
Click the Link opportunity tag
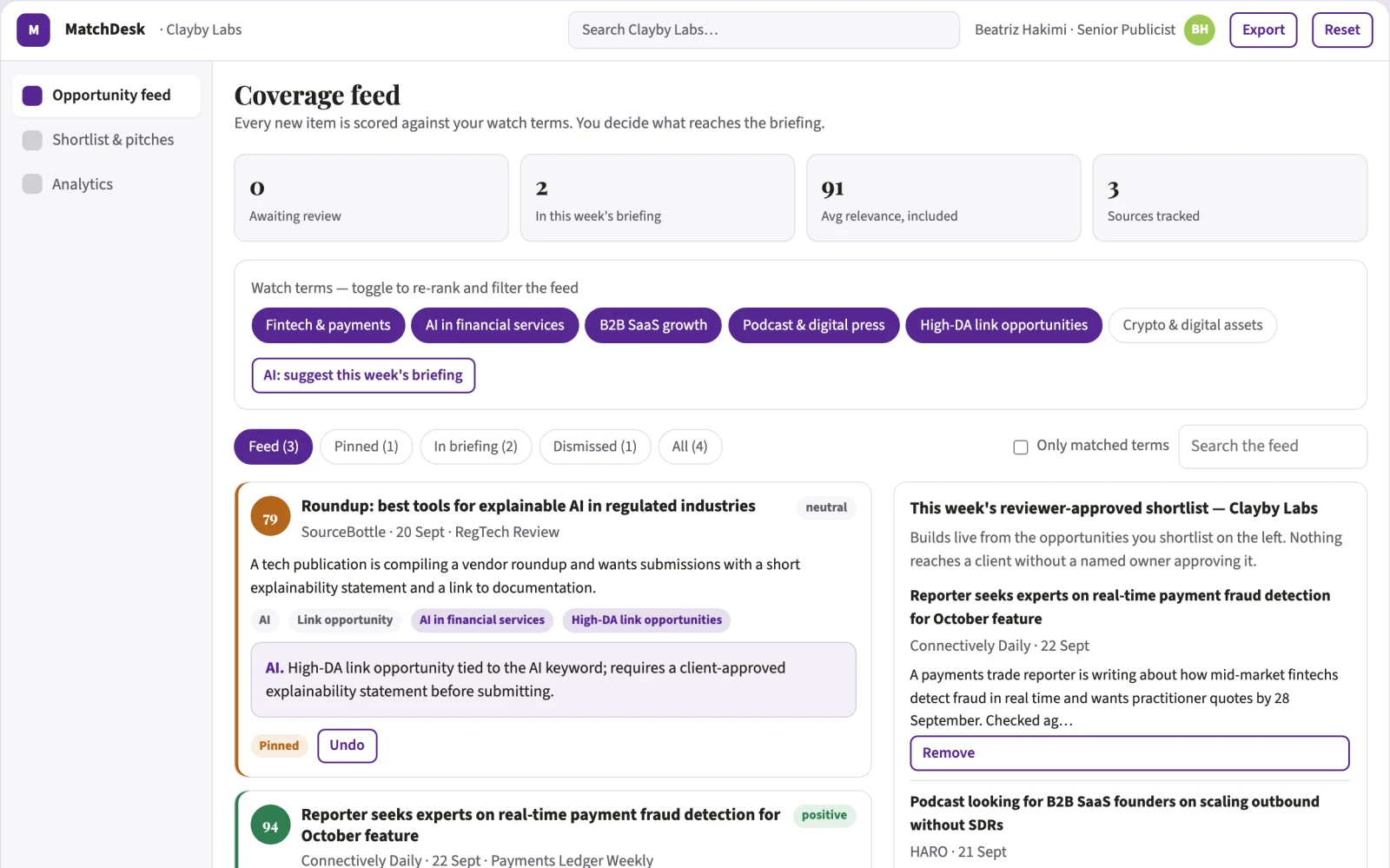tap(345, 620)
